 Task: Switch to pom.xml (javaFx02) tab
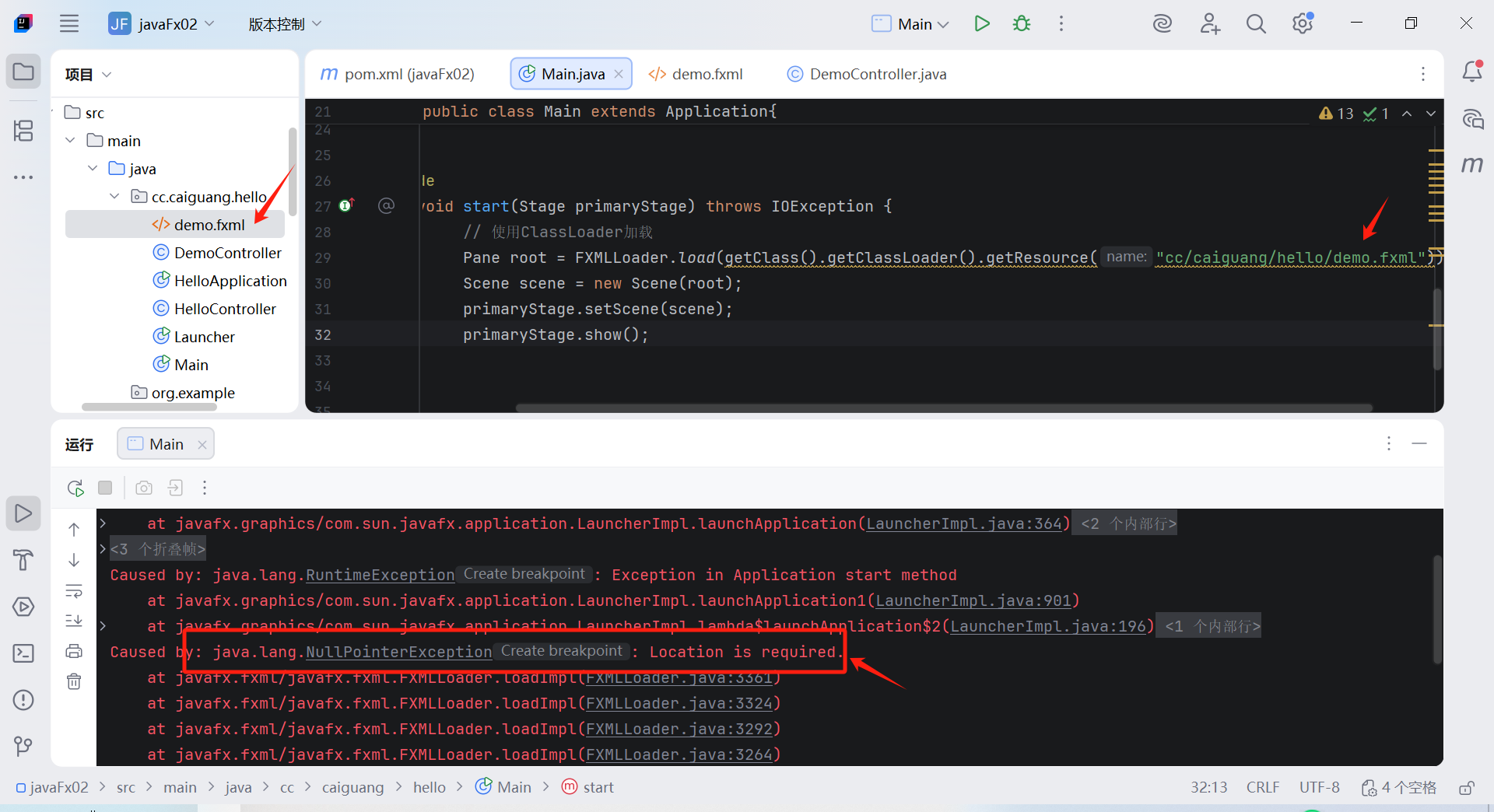398,74
